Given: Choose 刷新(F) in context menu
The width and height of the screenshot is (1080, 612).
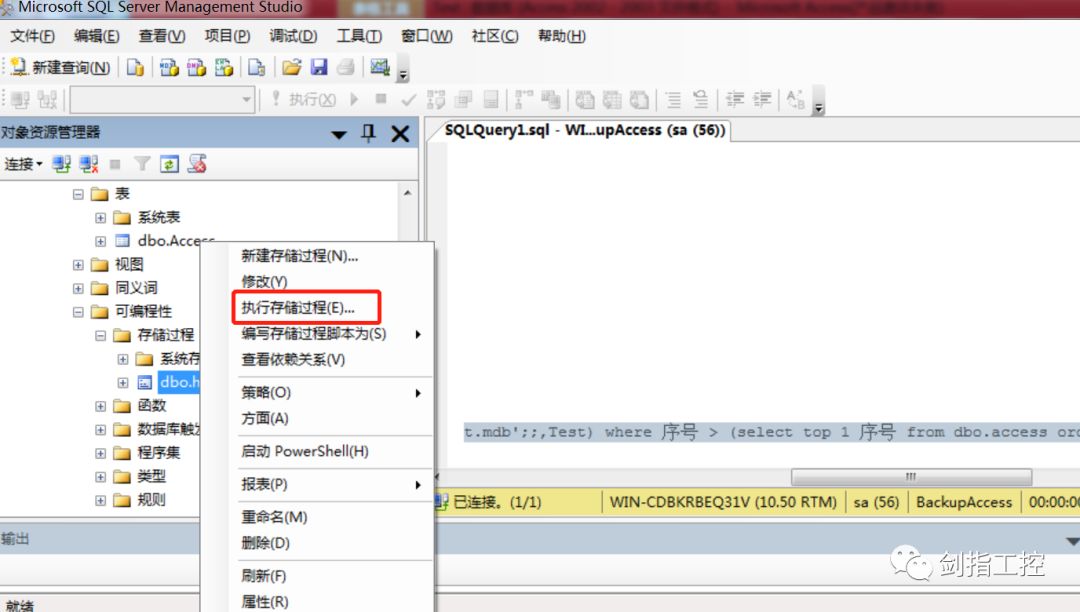Looking at the screenshot, I should [331, 576].
